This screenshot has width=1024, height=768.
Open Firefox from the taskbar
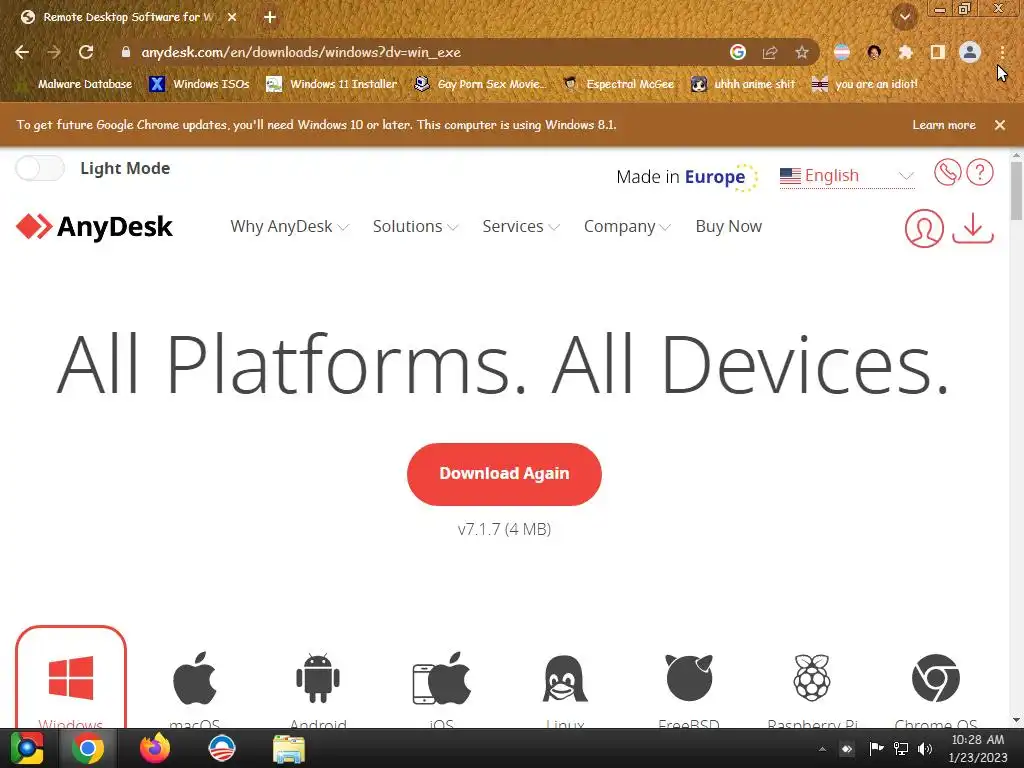(155, 748)
